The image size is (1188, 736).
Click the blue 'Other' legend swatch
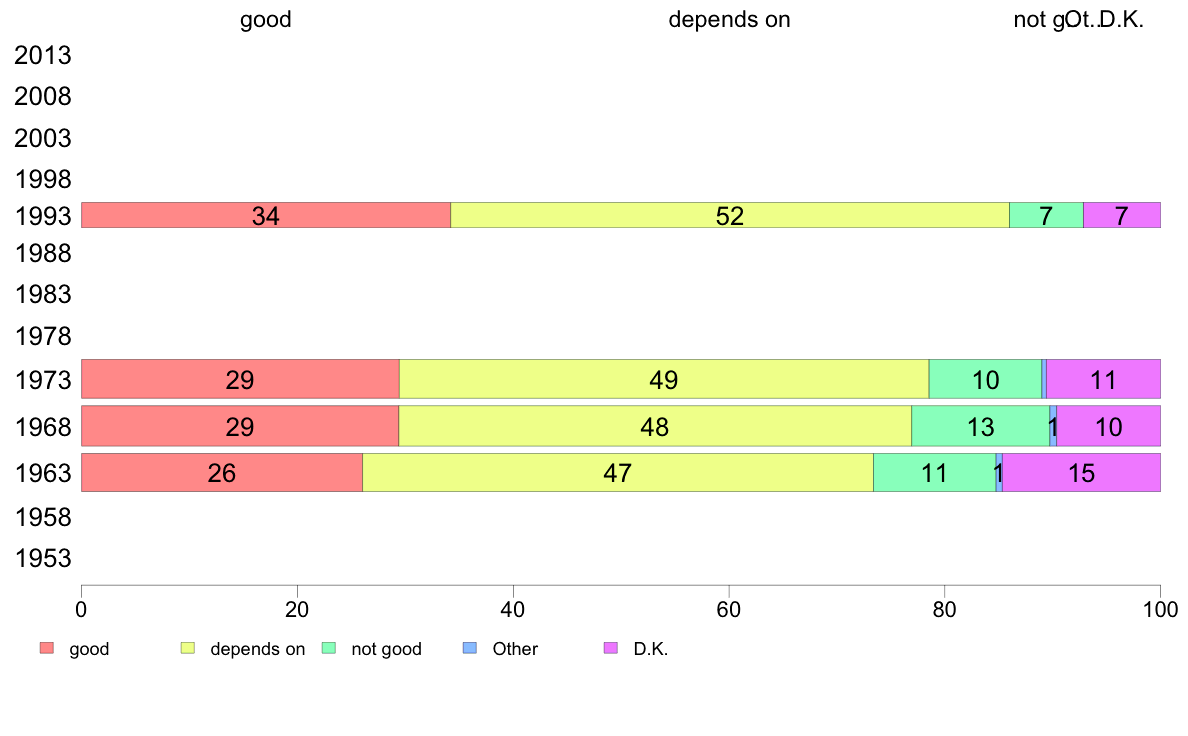coord(470,648)
